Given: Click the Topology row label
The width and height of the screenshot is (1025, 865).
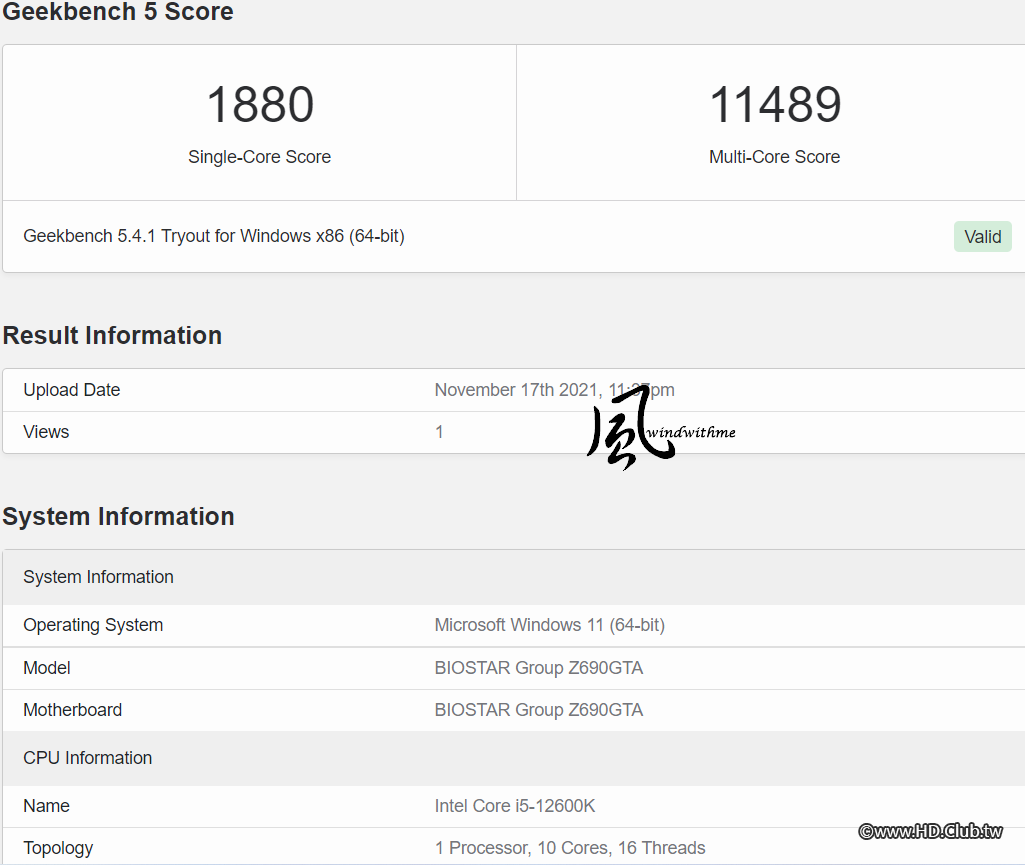Looking at the screenshot, I should 58,849.
